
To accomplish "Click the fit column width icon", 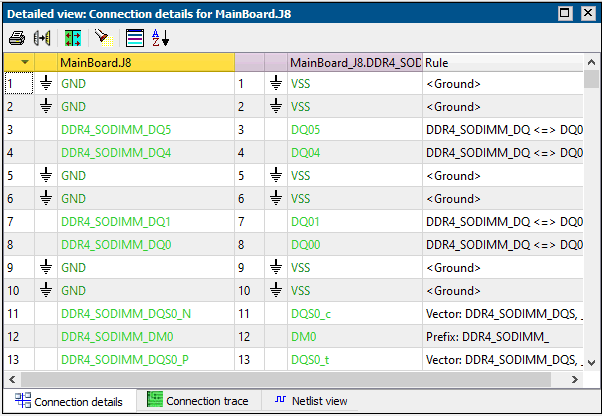I will 42,38.
